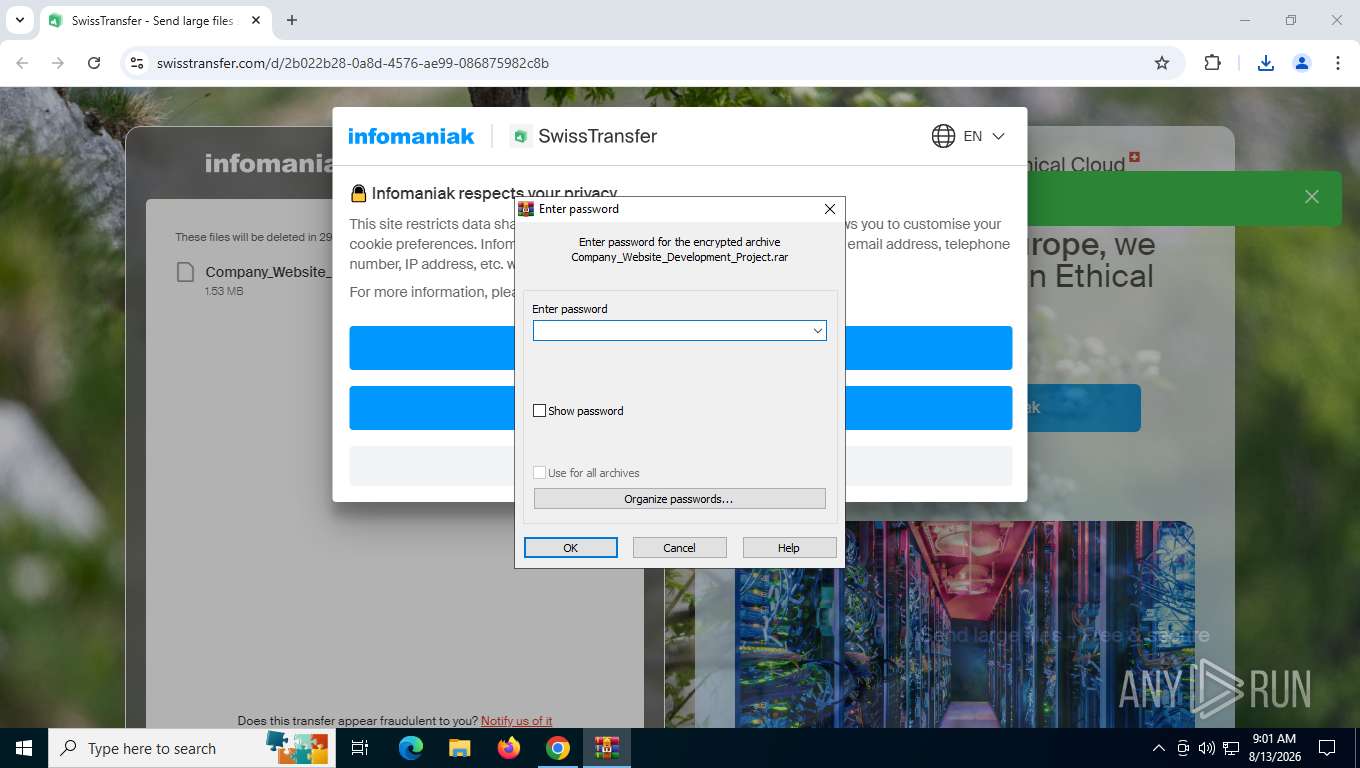Viewport: 1360px width, 768px height.
Task: Click the globe language icon
Action: point(943,136)
